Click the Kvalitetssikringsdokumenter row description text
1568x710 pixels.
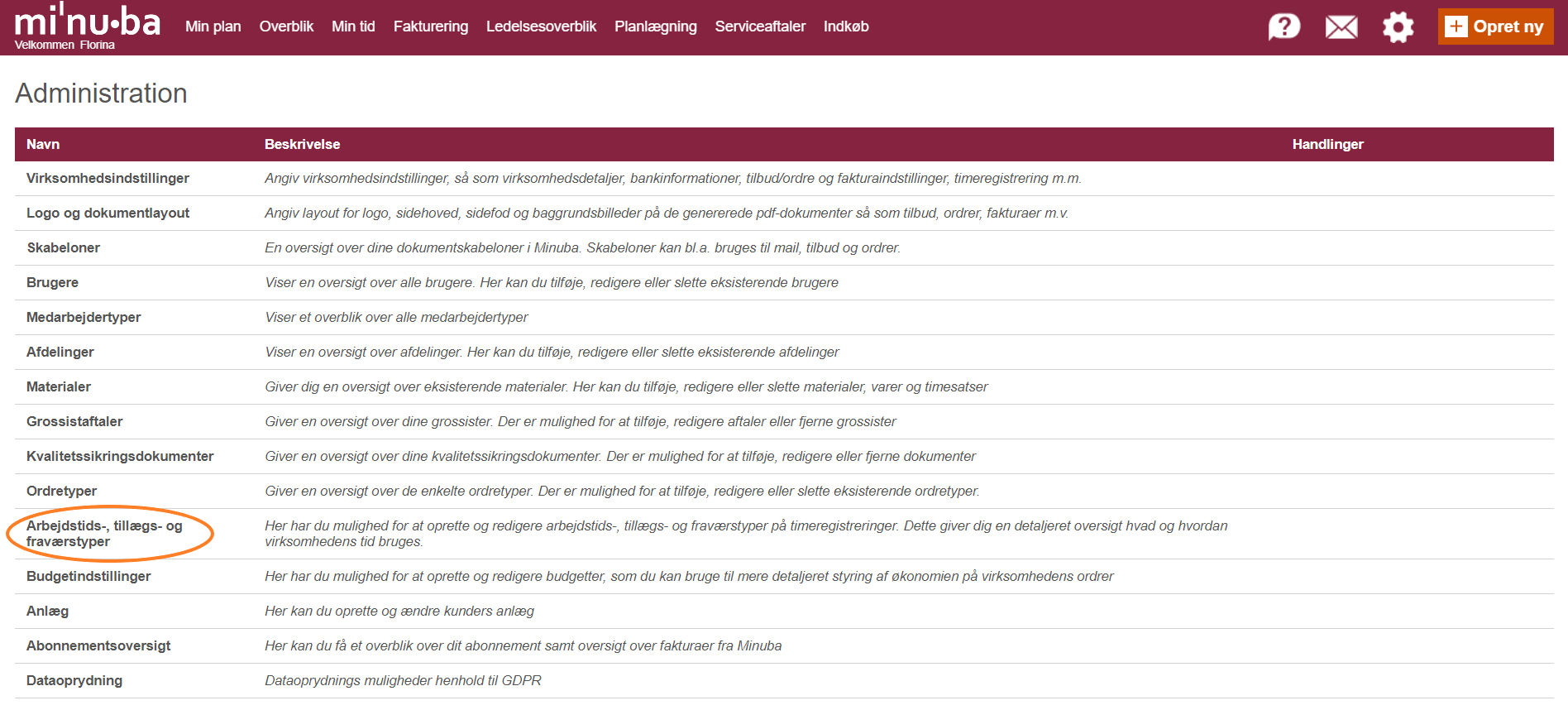620,456
